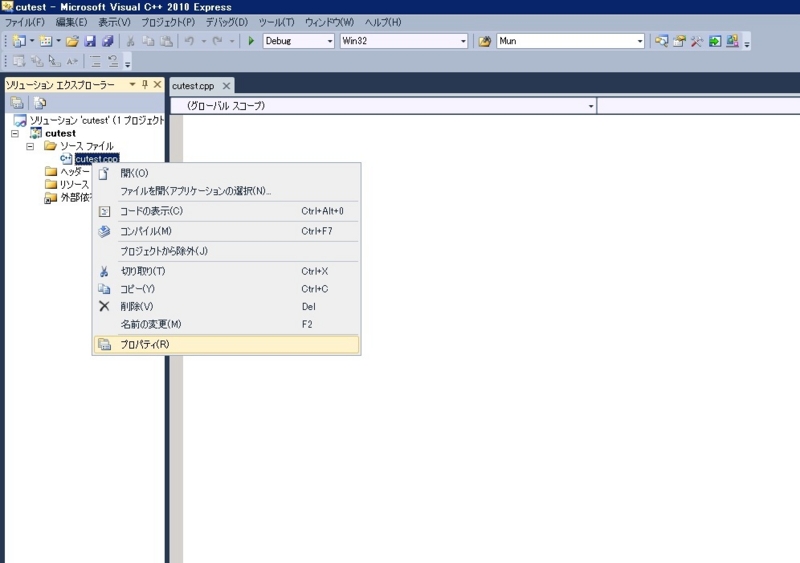
Task: Open Solution Explorer window position dropdown
Action: click(132, 84)
